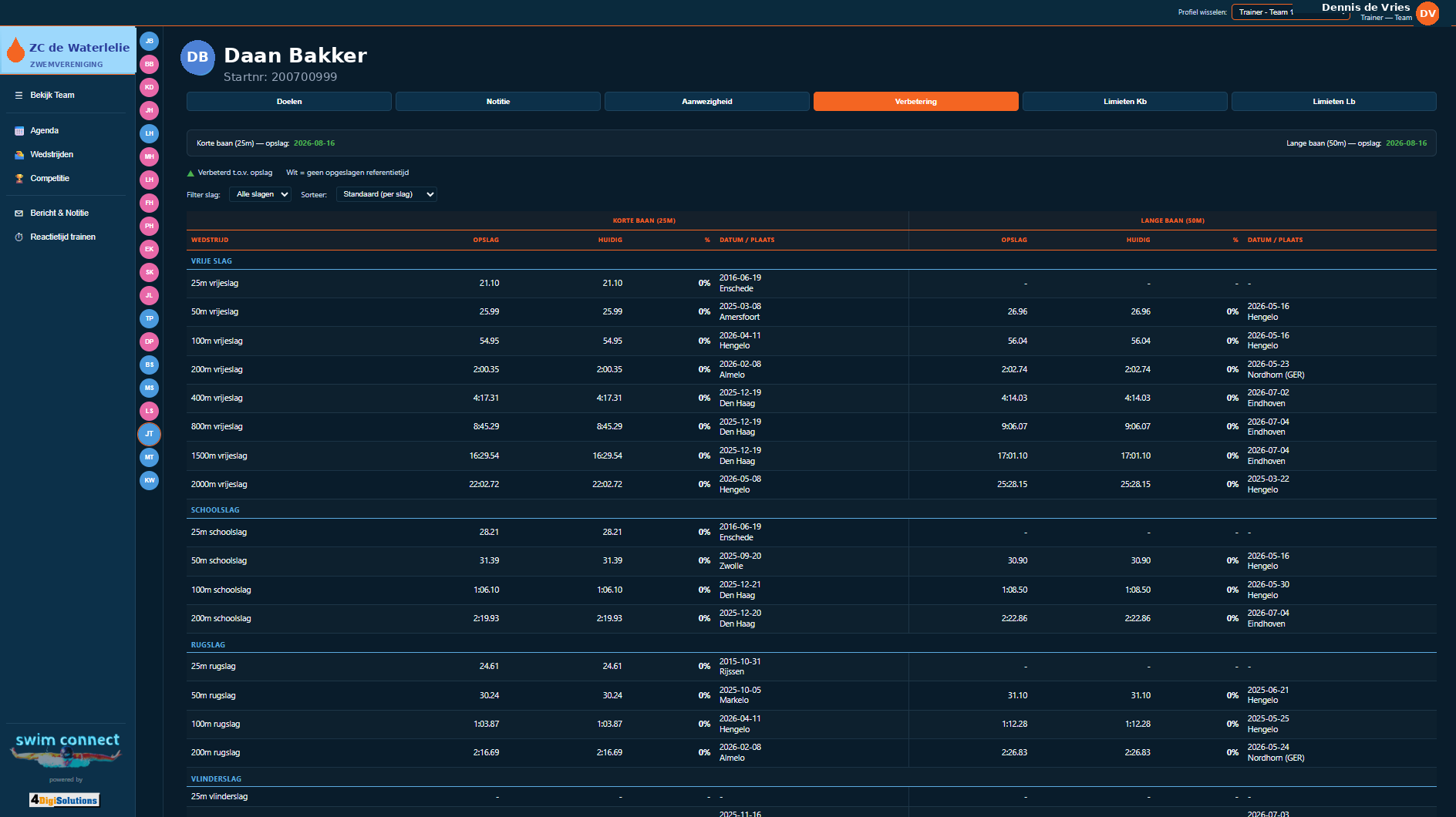
Task: Select swimmer avatar KW
Action: click(x=150, y=480)
